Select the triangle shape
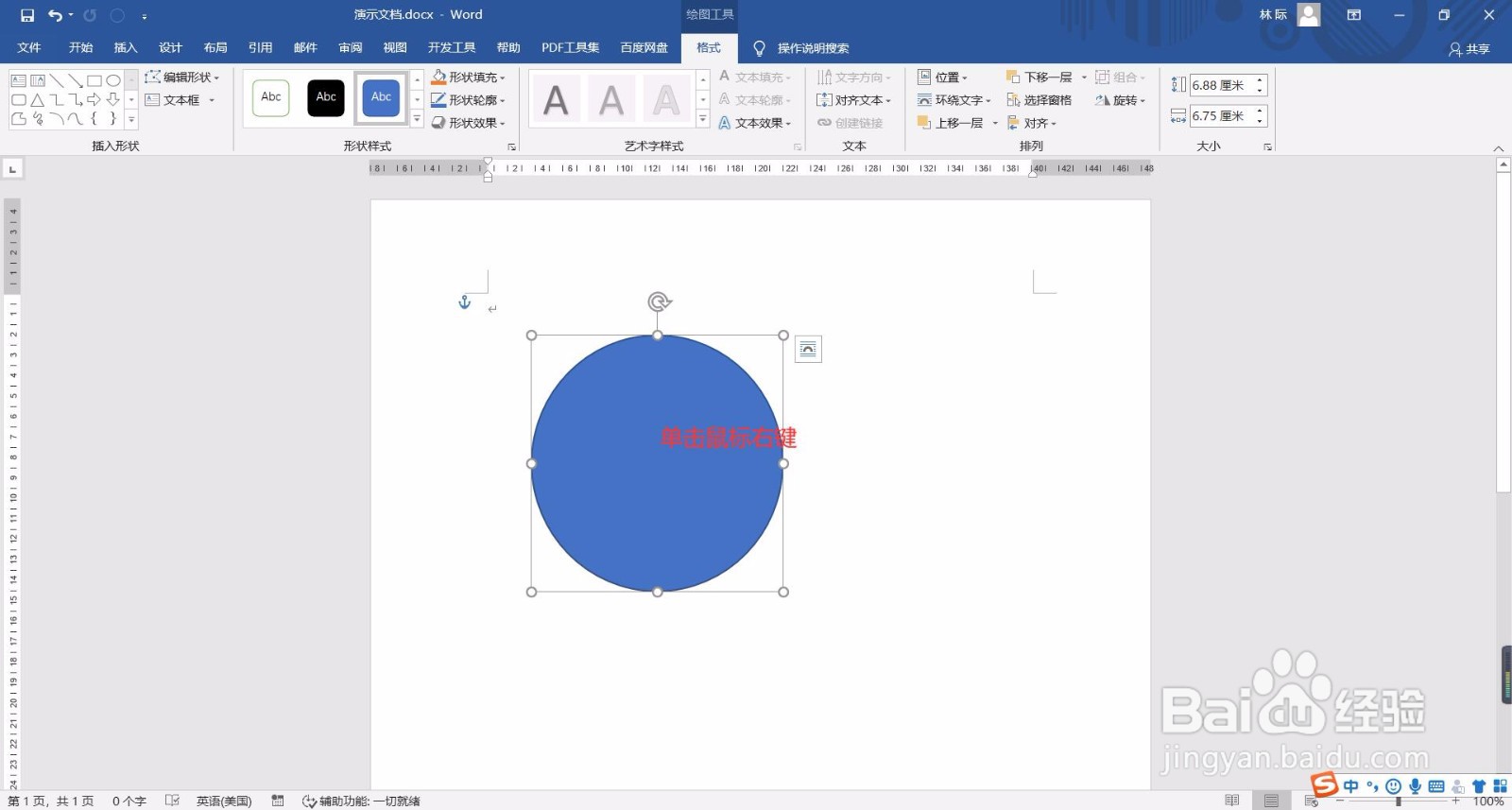The image size is (1512, 810). [x=37, y=99]
